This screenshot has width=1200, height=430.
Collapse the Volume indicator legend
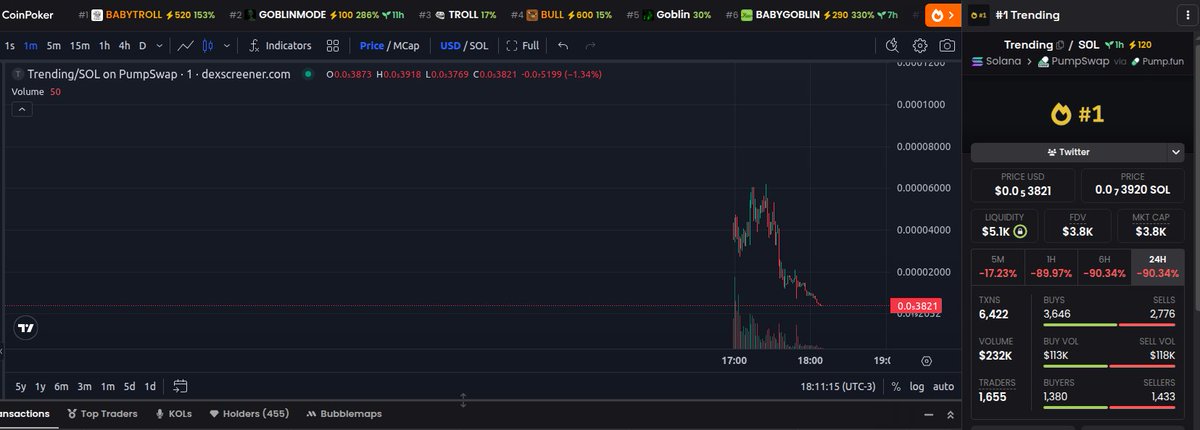[x=20, y=110]
